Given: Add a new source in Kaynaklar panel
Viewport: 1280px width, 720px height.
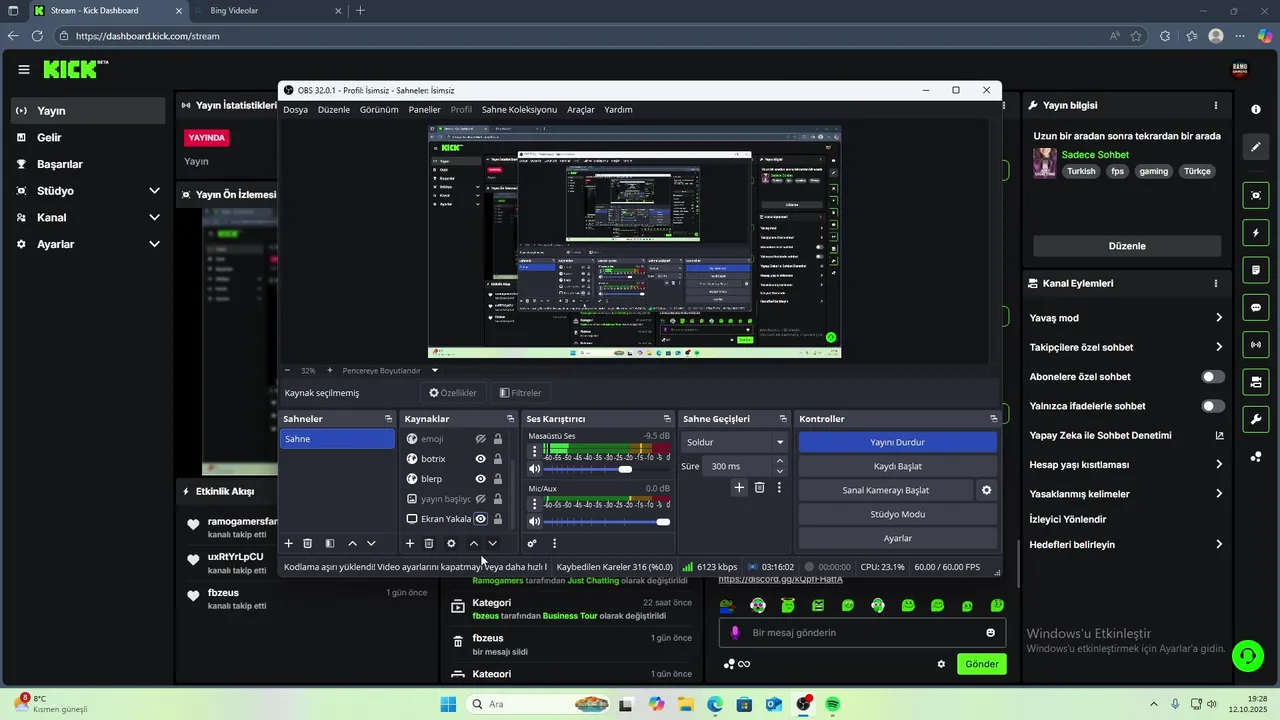Looking at the screenshot, I should [x=410, y=543].
